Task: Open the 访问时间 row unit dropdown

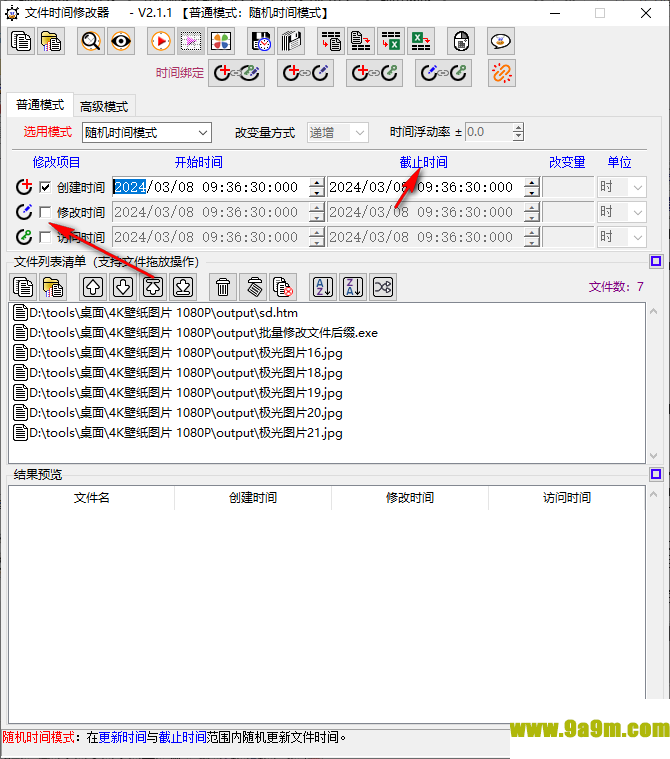Action: [x=622, y=237]
